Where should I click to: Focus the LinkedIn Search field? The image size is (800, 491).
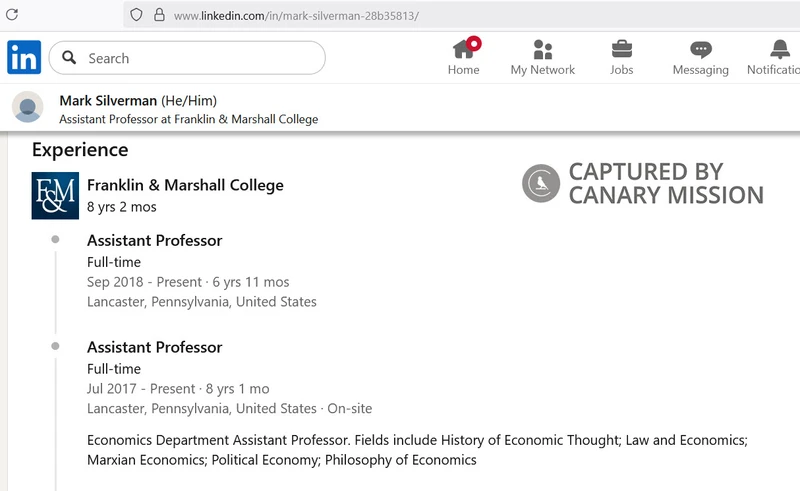click(200, 58)
